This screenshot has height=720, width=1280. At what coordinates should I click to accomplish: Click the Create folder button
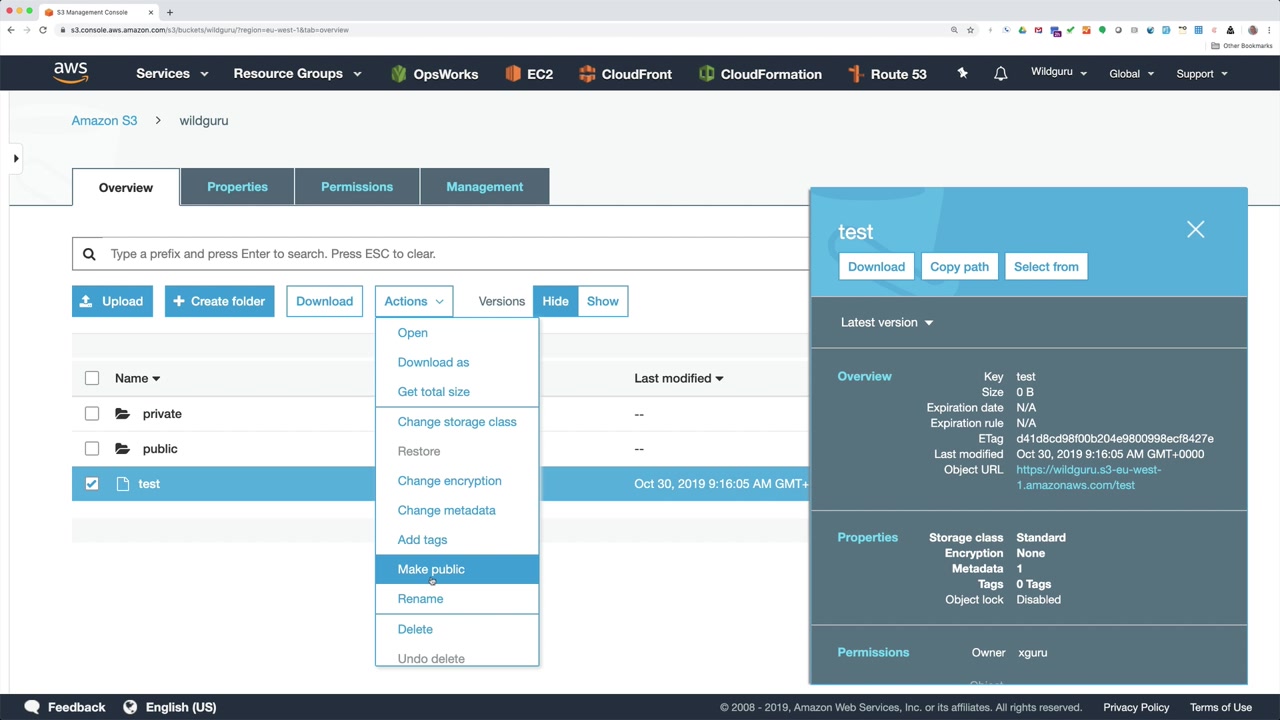point(220,301)
